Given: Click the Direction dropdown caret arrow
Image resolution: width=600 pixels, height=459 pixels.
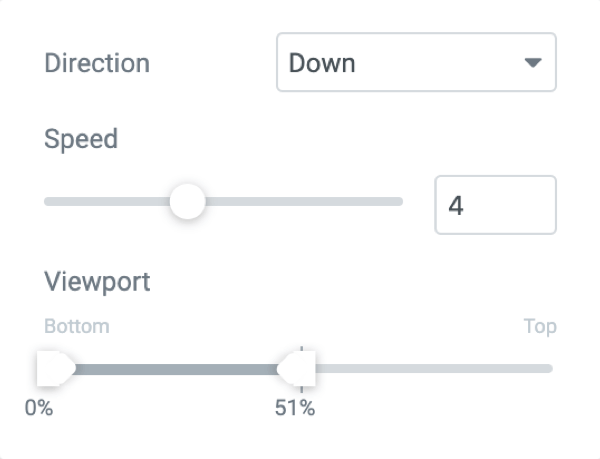Looking at the screenshot, I should [x=533, y=63].
